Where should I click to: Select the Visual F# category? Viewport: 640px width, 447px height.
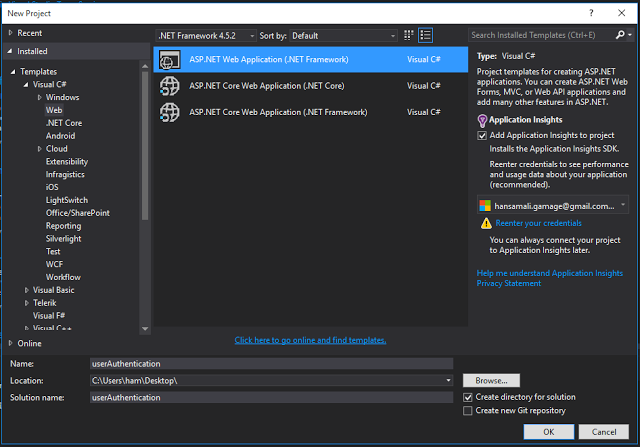click(49, 316)
